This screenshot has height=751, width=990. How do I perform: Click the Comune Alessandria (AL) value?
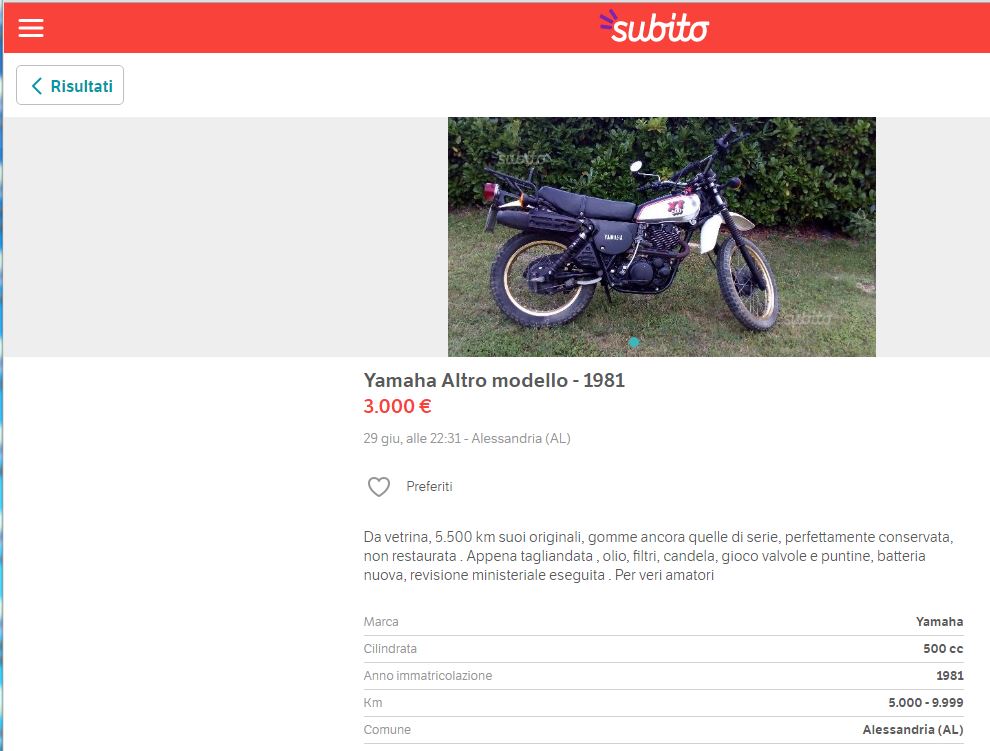[x=913, y=730]
